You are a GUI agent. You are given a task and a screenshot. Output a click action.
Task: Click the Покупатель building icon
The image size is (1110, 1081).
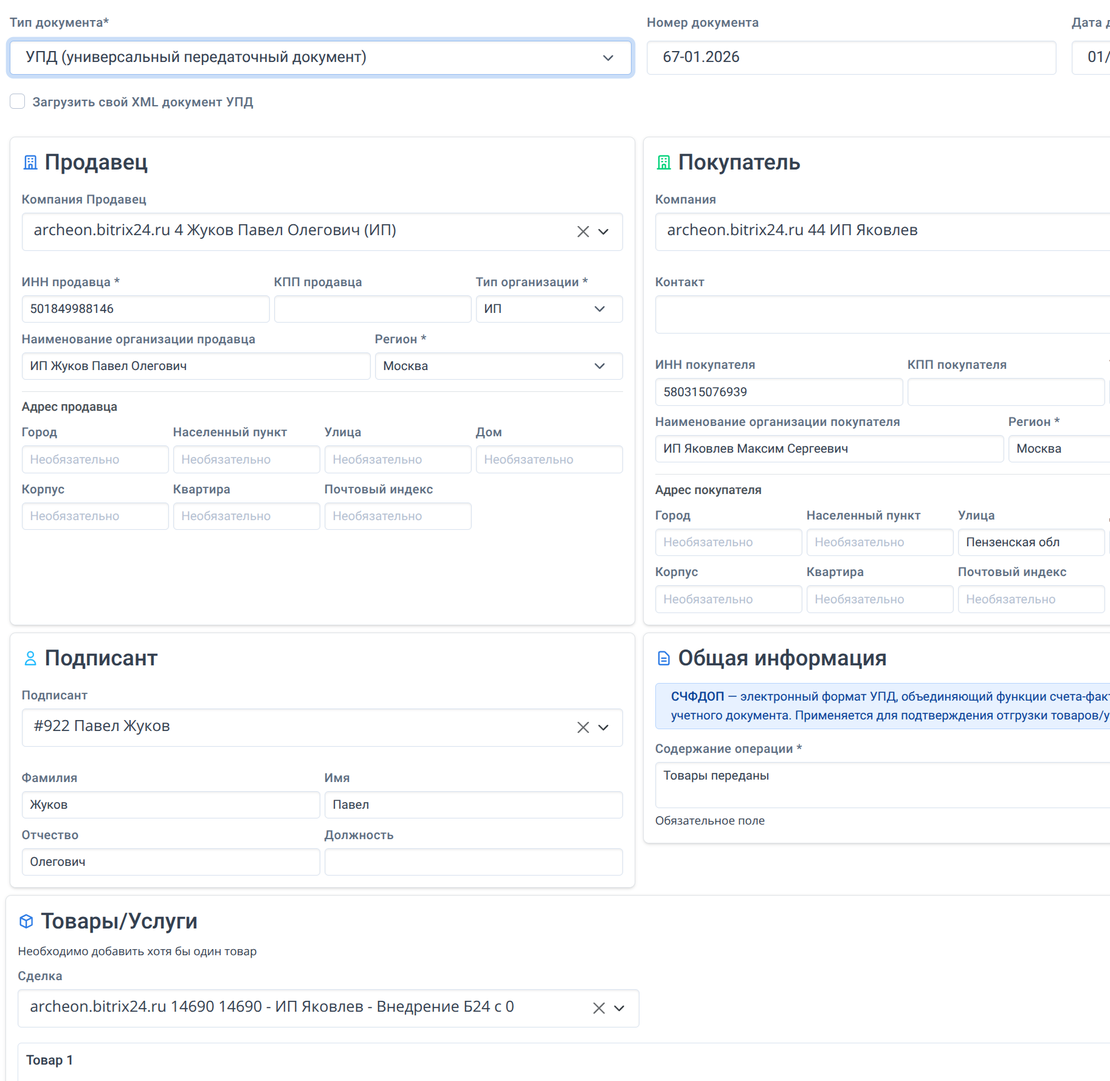point(664,162)
